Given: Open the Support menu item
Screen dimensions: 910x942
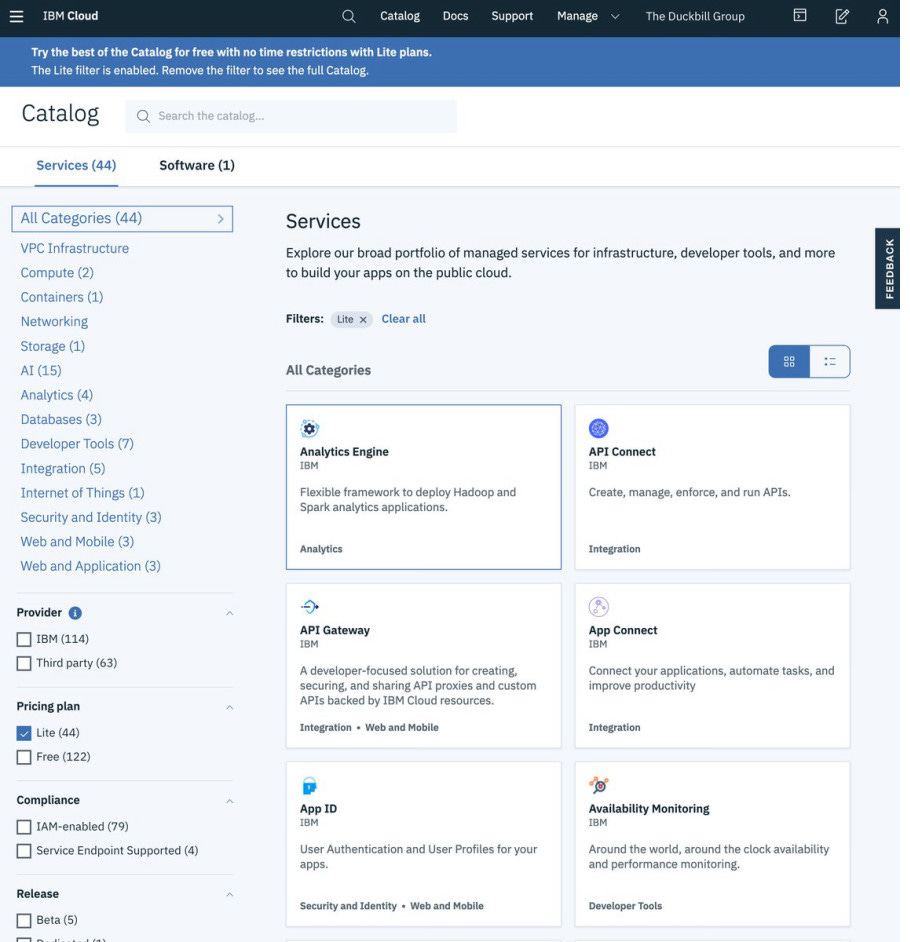Looking at the screenshot, I should 512,16.
